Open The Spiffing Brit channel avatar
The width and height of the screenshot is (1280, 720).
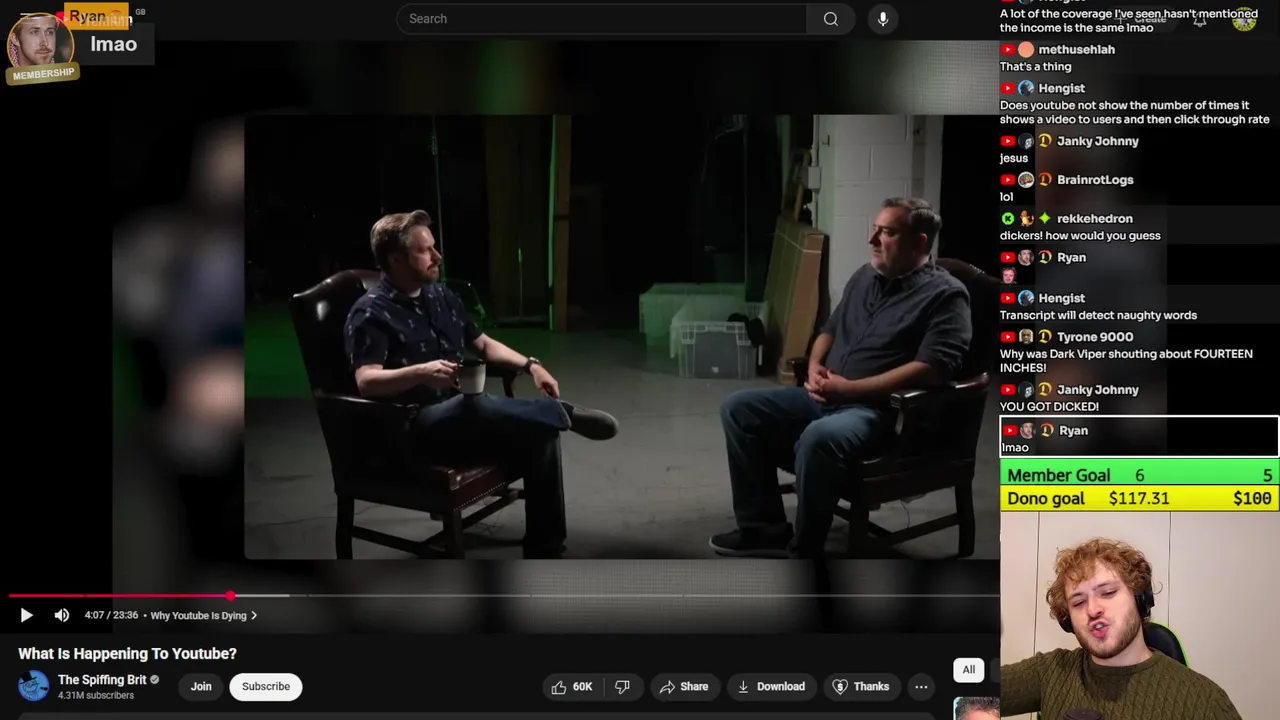[34, 686]
